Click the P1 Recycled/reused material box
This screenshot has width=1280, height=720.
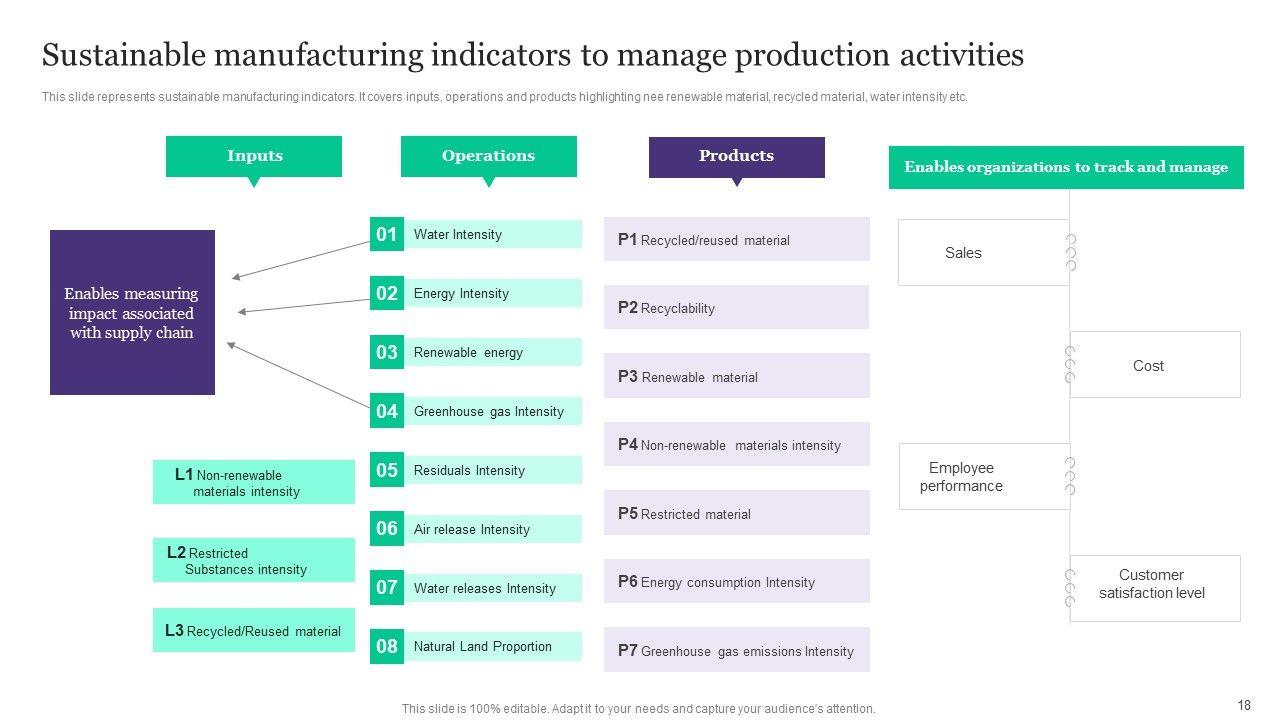click(x=736, y=240)
